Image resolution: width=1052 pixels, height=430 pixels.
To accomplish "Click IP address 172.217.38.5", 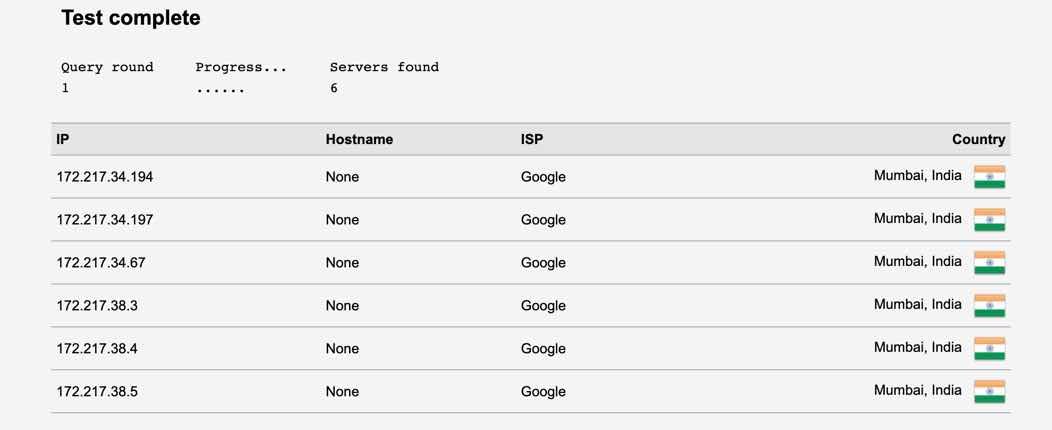I will coord(97,392).
